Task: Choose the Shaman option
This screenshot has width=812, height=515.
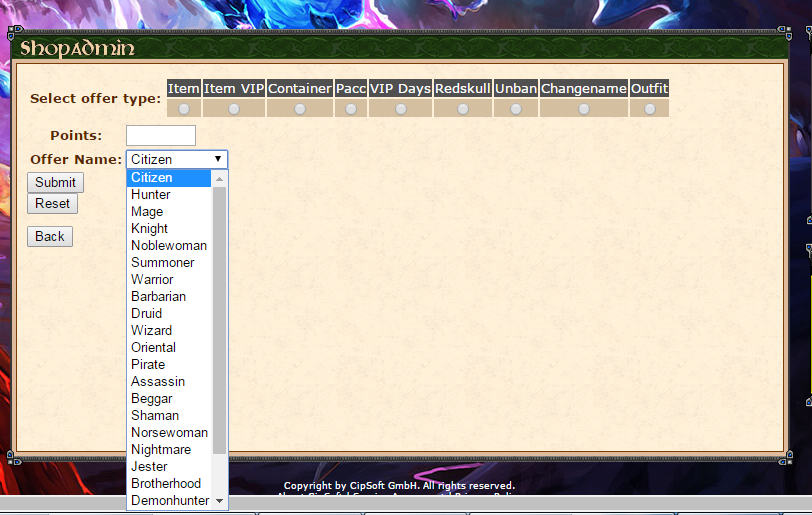Action: pyautogui.click(x=169, y=416)
